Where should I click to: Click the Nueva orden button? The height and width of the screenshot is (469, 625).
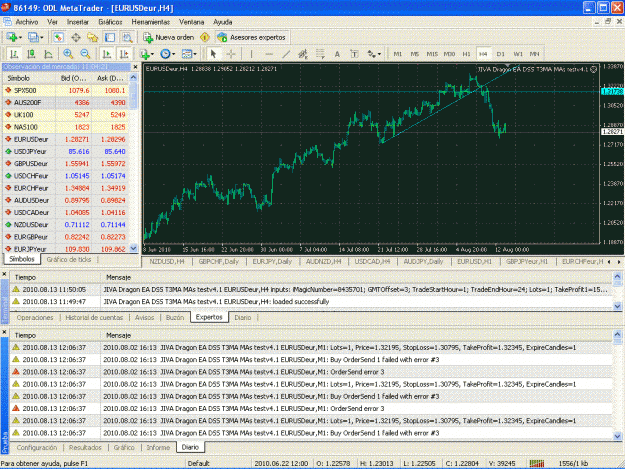tap(169, 37)
